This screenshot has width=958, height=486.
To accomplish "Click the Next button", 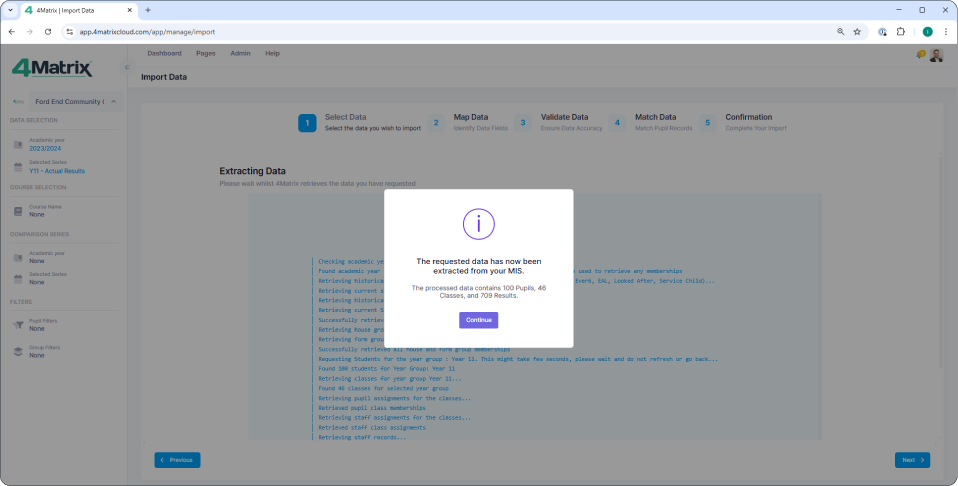I will (x=912, y=460).
